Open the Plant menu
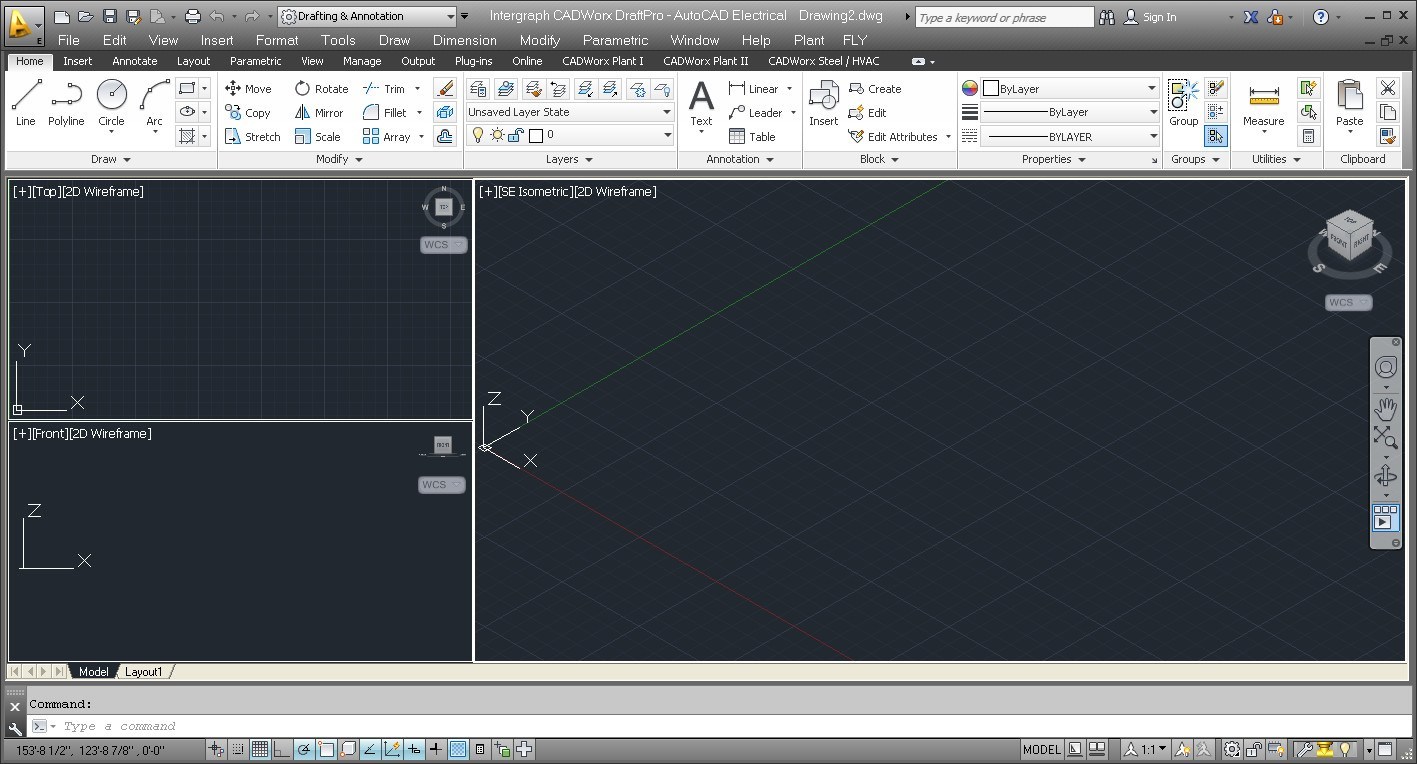This screenshot has height=764, width=1417. [x=809, y=40]
